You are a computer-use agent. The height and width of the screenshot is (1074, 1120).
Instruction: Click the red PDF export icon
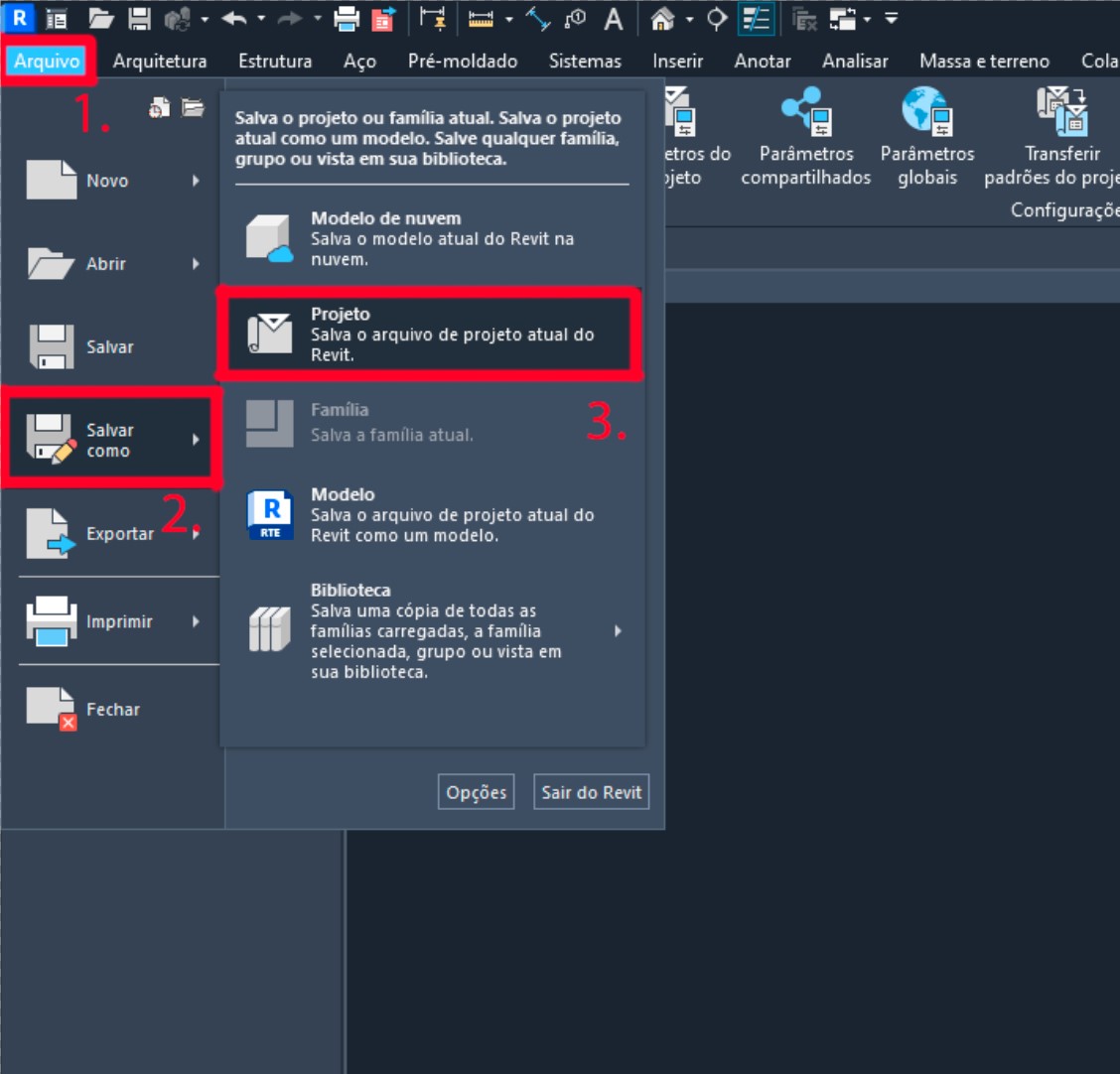pyautogui.click(x=384, y=19)
